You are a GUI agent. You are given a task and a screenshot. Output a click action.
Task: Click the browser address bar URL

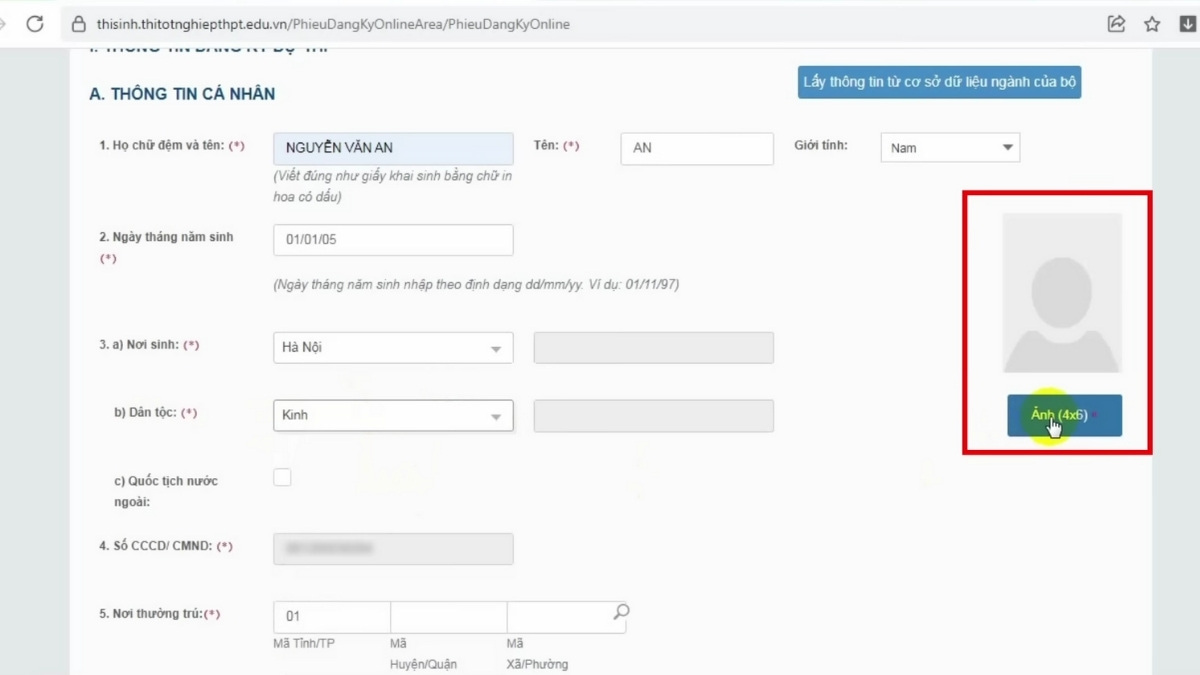(x=334, y=24)
